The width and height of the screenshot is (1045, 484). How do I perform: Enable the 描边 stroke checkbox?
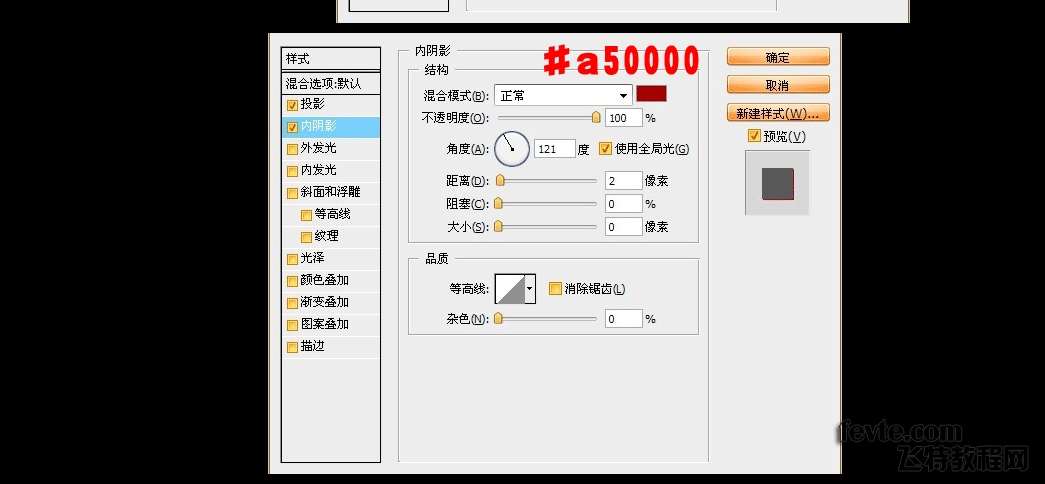tap(292, 347)
